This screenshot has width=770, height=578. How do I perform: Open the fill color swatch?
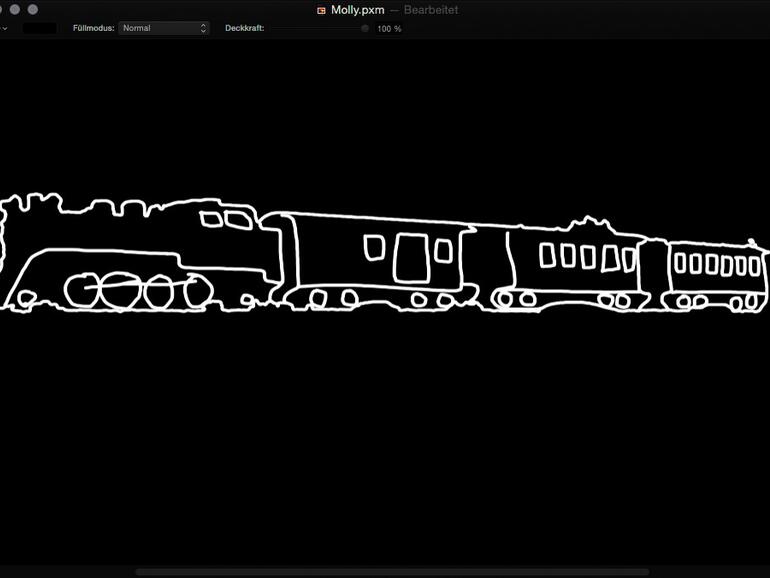(x=40, y=28)
